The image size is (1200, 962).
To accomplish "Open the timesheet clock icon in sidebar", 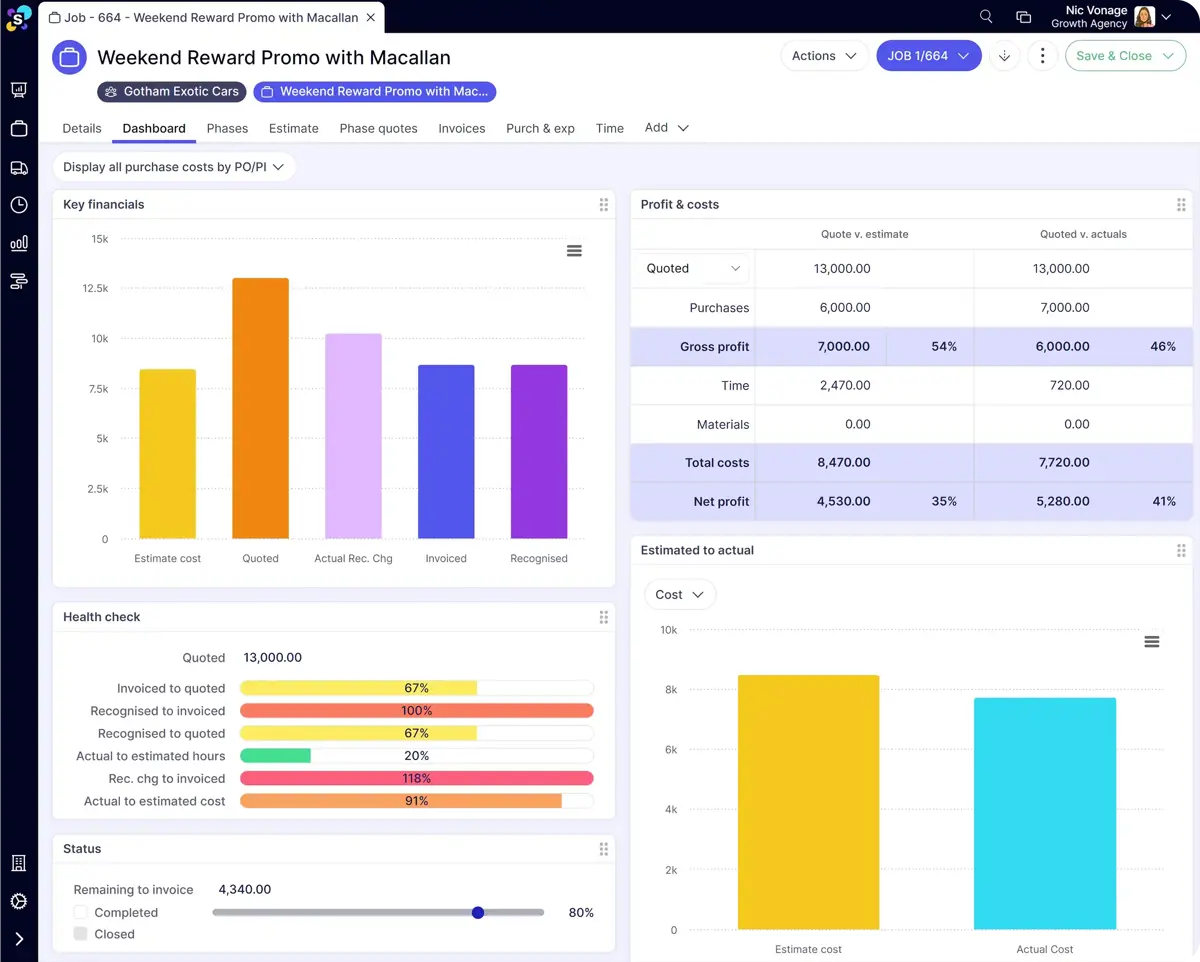I will (18, 205).
